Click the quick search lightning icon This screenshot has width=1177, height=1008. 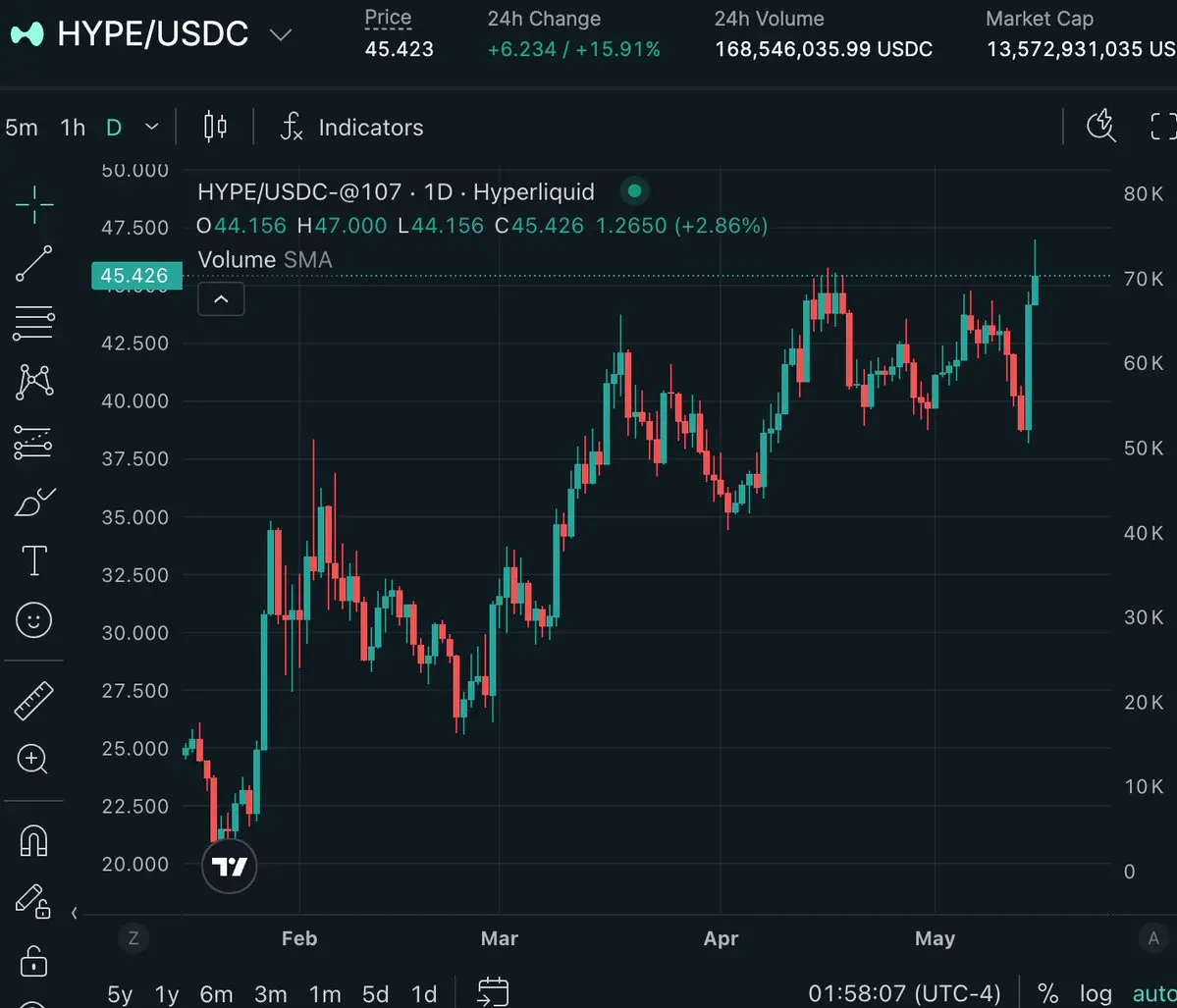click(1101, 126)
